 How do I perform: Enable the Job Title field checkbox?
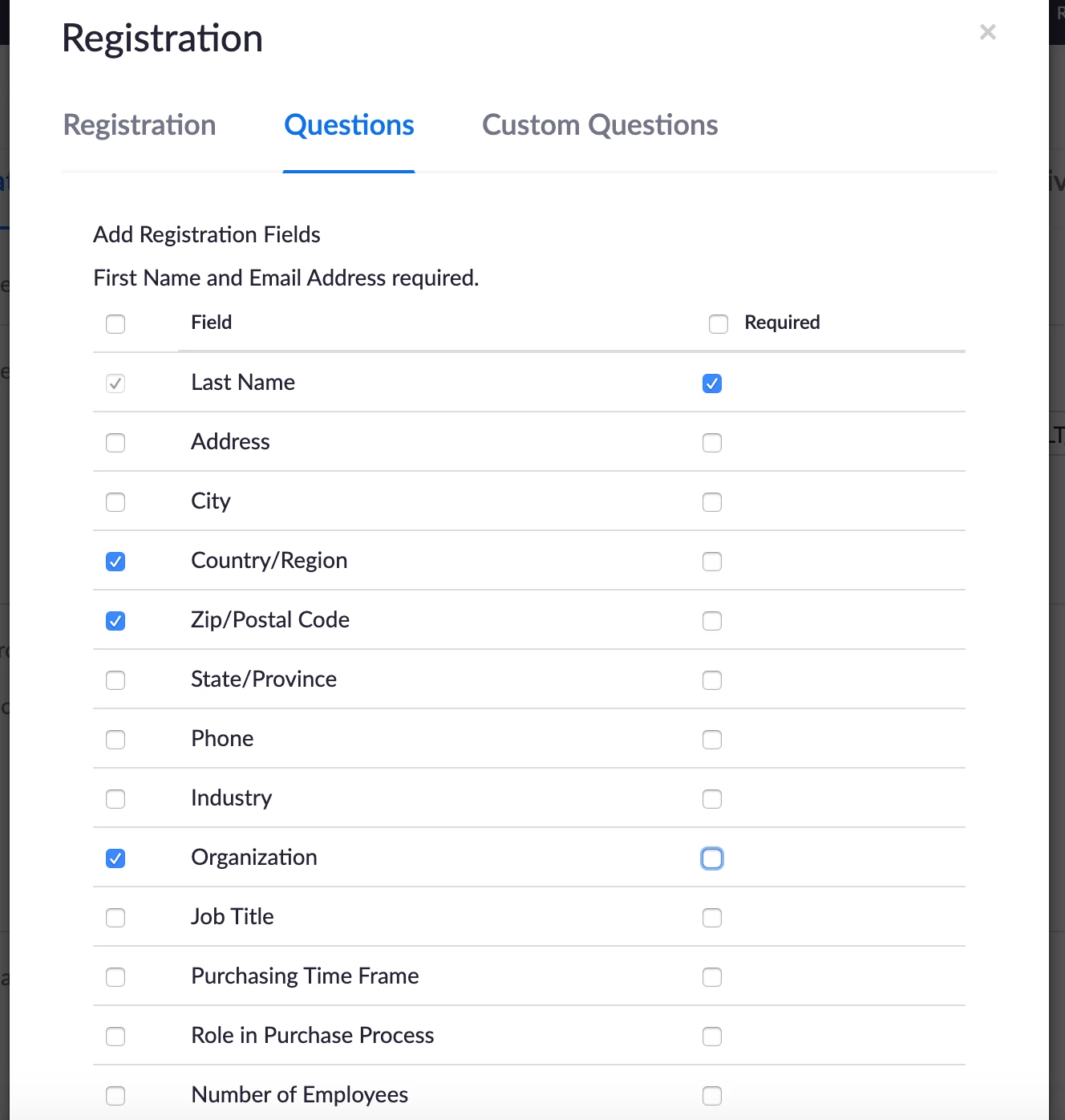pos(115,918)
